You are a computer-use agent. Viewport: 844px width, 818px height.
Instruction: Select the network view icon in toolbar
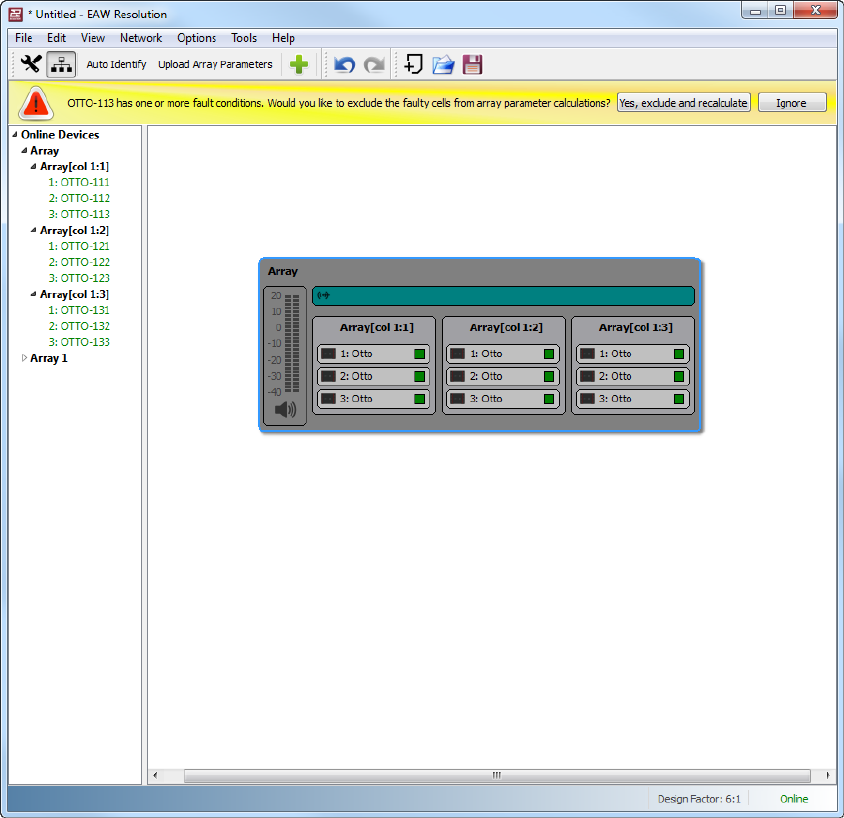[61, 64]
